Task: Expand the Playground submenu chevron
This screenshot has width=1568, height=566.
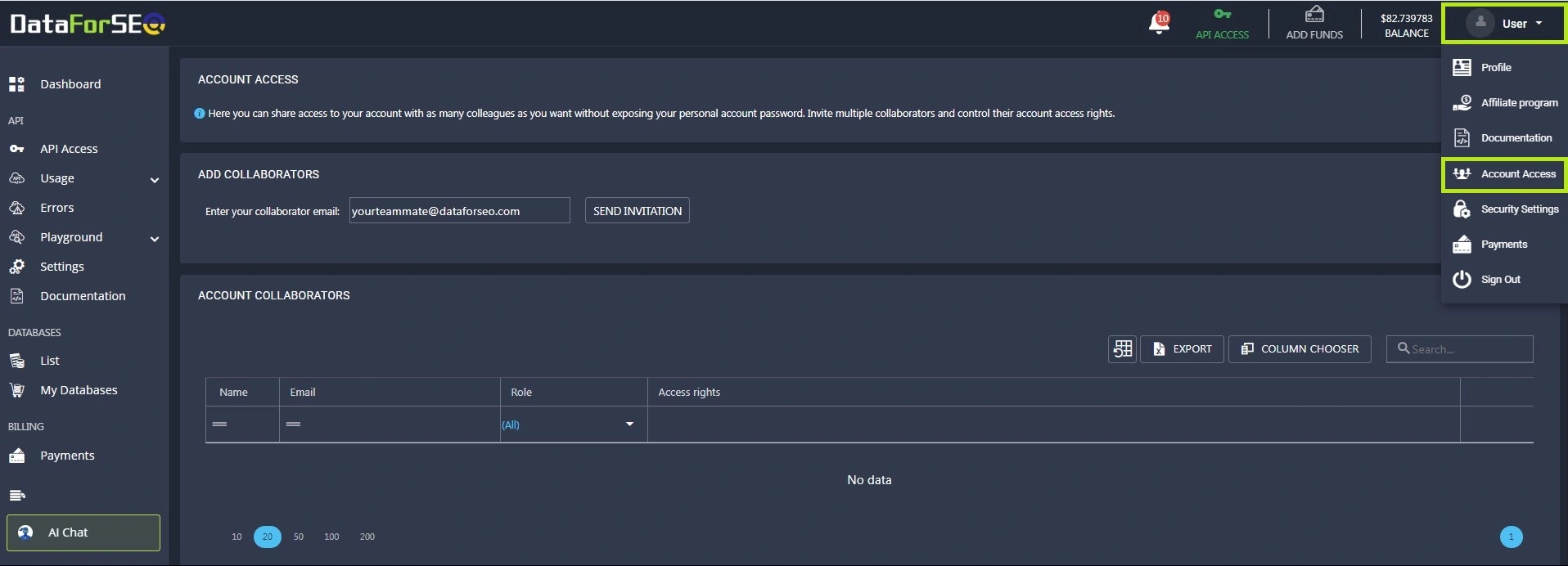Action: point(155,239)
